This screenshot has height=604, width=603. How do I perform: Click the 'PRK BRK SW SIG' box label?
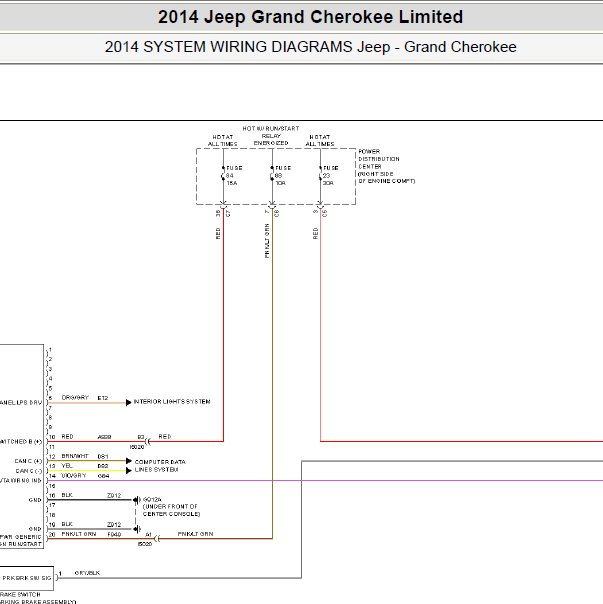[x=27, y=578]
